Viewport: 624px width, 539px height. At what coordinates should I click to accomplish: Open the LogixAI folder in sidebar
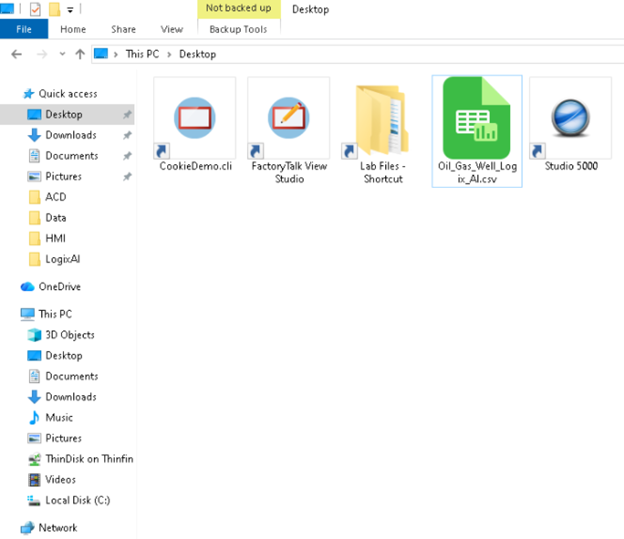pyautogui.click(x=62, y=260)
